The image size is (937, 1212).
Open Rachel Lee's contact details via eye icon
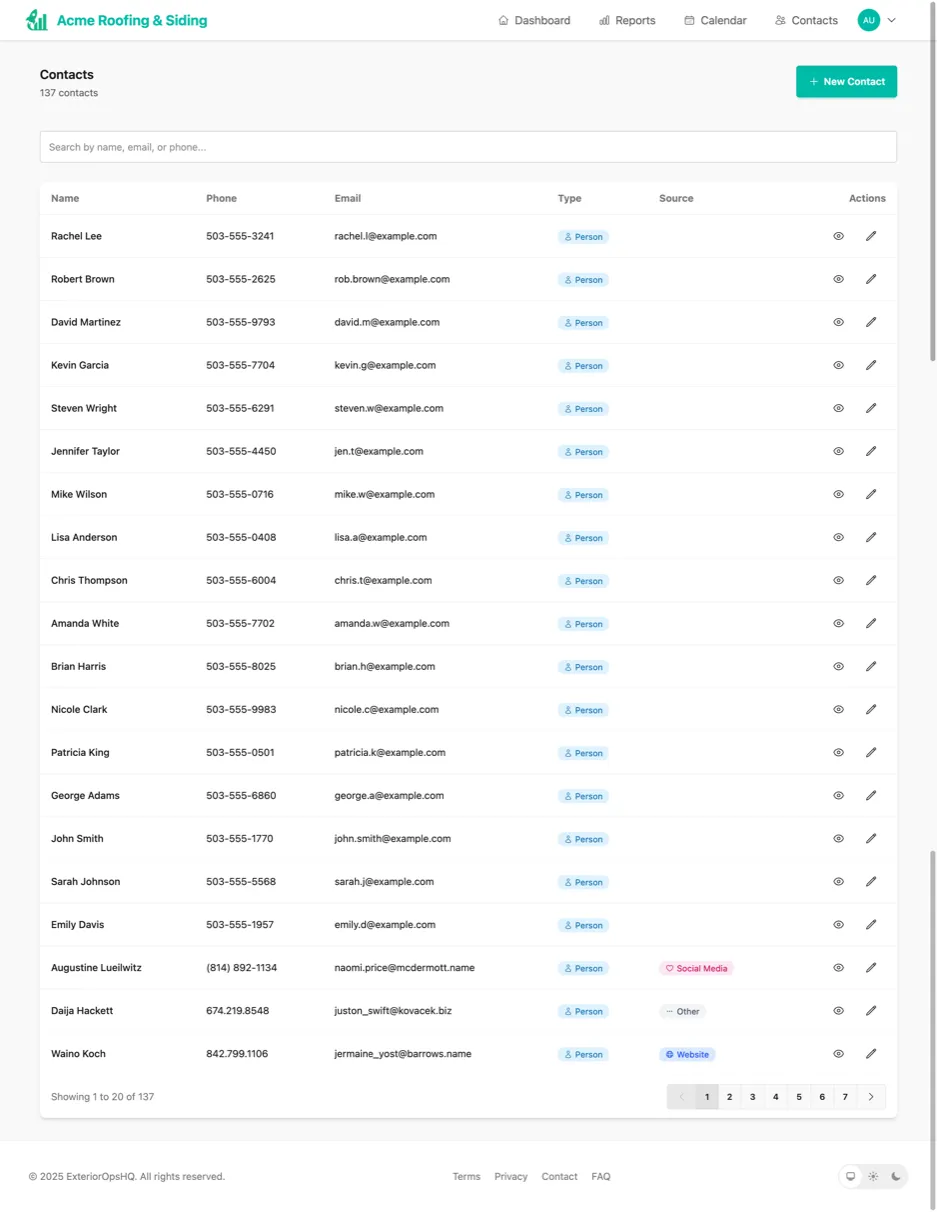pyautogui.click(x=838, y=236)
